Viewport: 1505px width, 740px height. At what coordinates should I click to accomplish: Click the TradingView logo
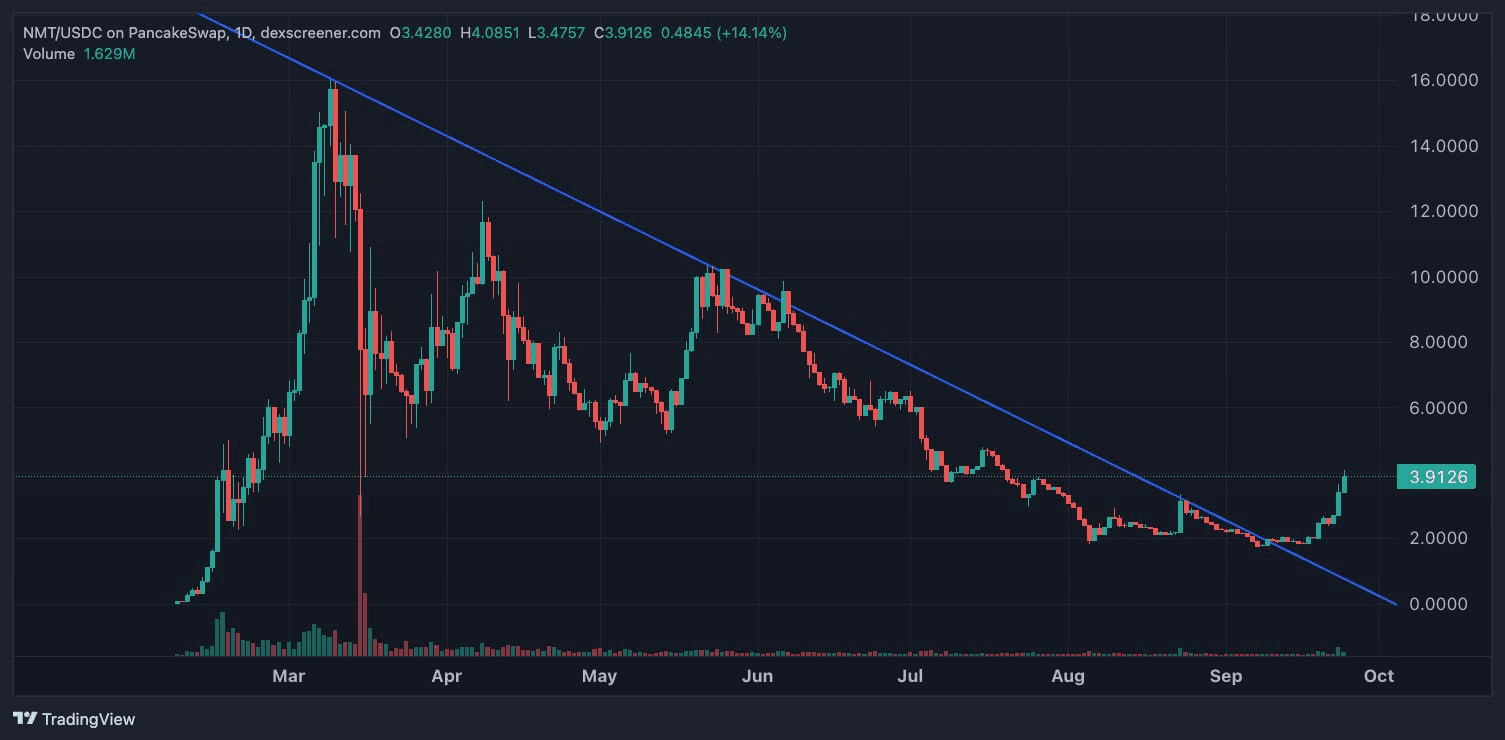(x=74, y=718)
